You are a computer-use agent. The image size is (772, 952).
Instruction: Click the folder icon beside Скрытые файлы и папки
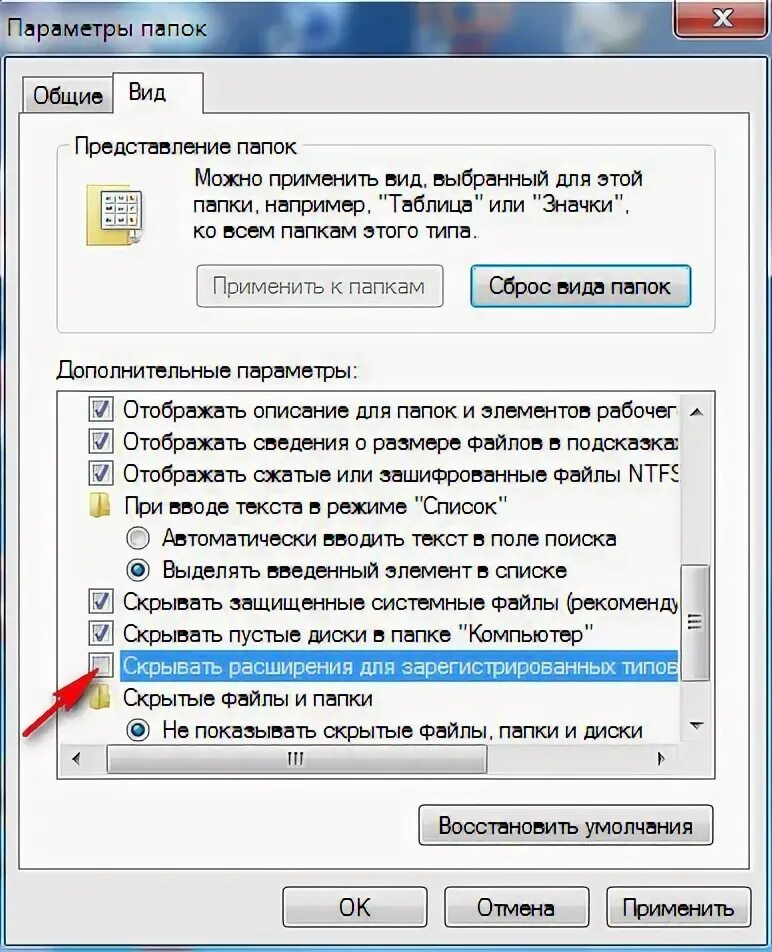point(100,698)
